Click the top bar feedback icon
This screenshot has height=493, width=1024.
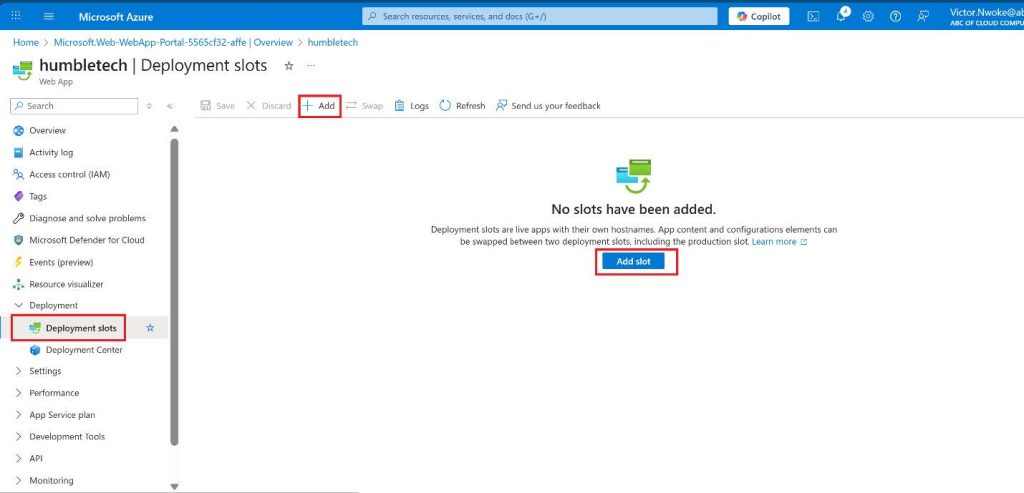923,16
